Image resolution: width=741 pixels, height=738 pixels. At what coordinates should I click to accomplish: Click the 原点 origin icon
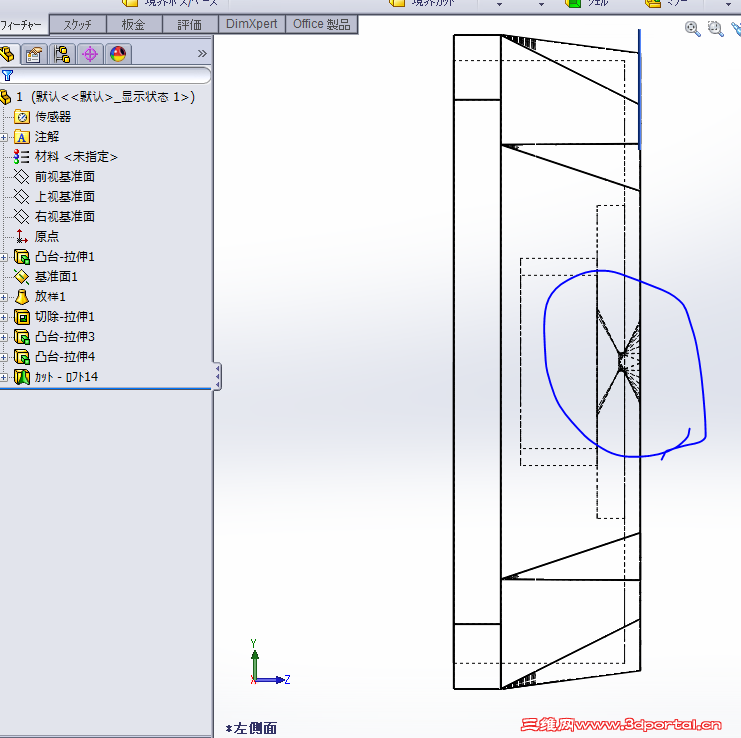click(22, 236)
